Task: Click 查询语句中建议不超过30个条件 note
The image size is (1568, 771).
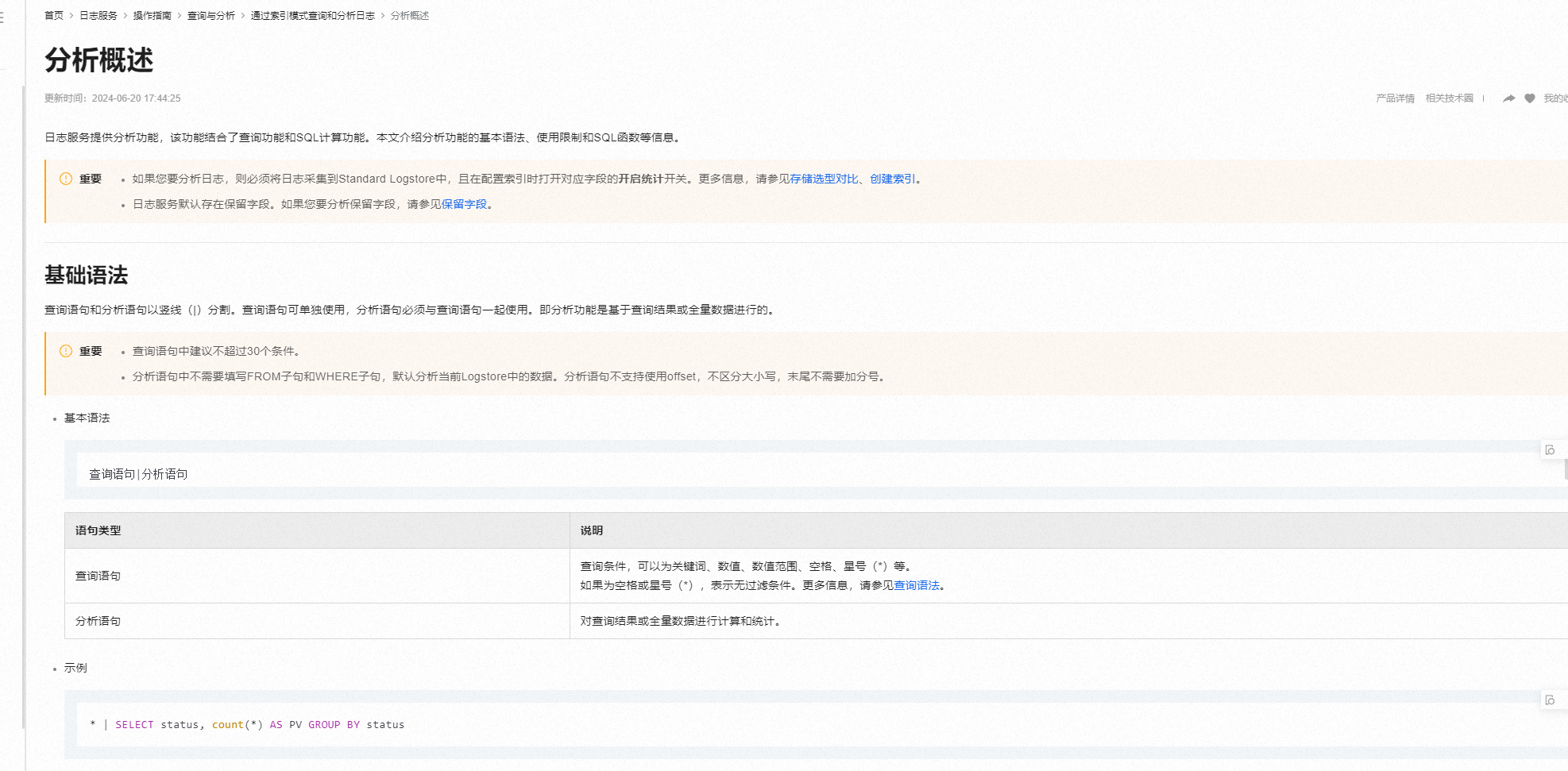Action: click(x=216, y=351)
